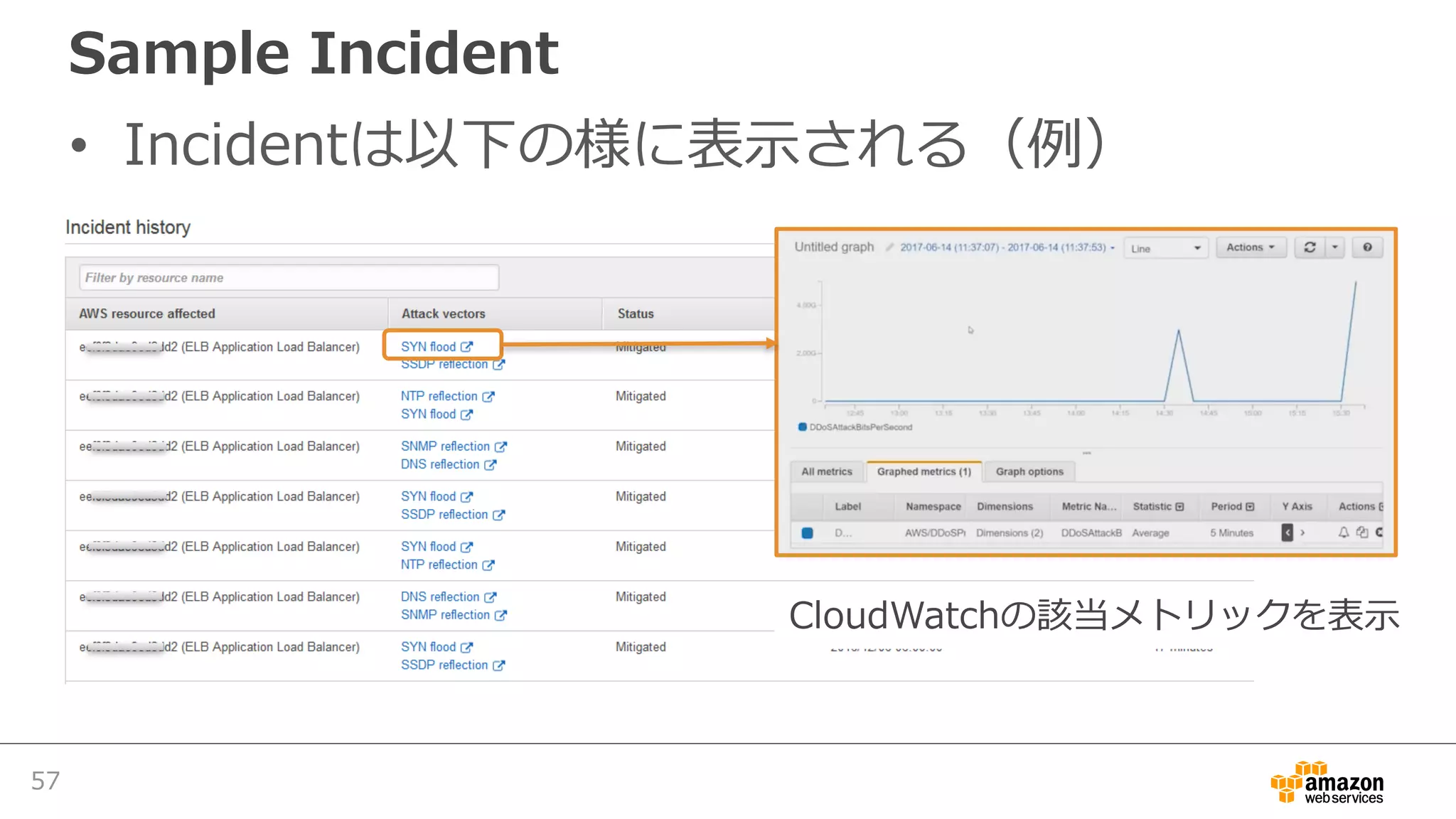This screenshot has width=1456, height=819.
Task: Open SYN flood link above NTP reflection
Action: [428, 547]
